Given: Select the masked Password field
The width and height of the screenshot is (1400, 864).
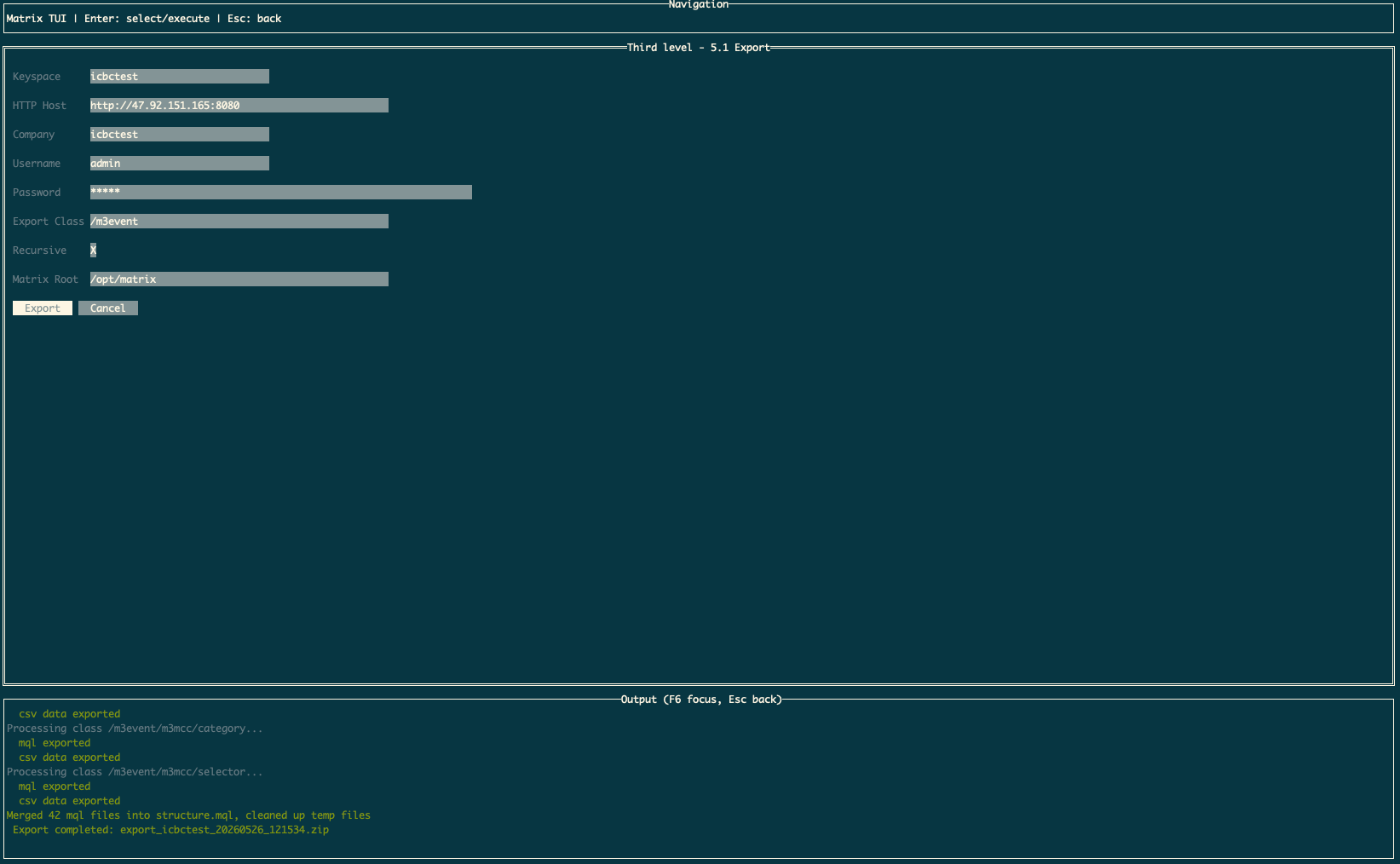Looking at the screenshot, I should pos(281,193).
